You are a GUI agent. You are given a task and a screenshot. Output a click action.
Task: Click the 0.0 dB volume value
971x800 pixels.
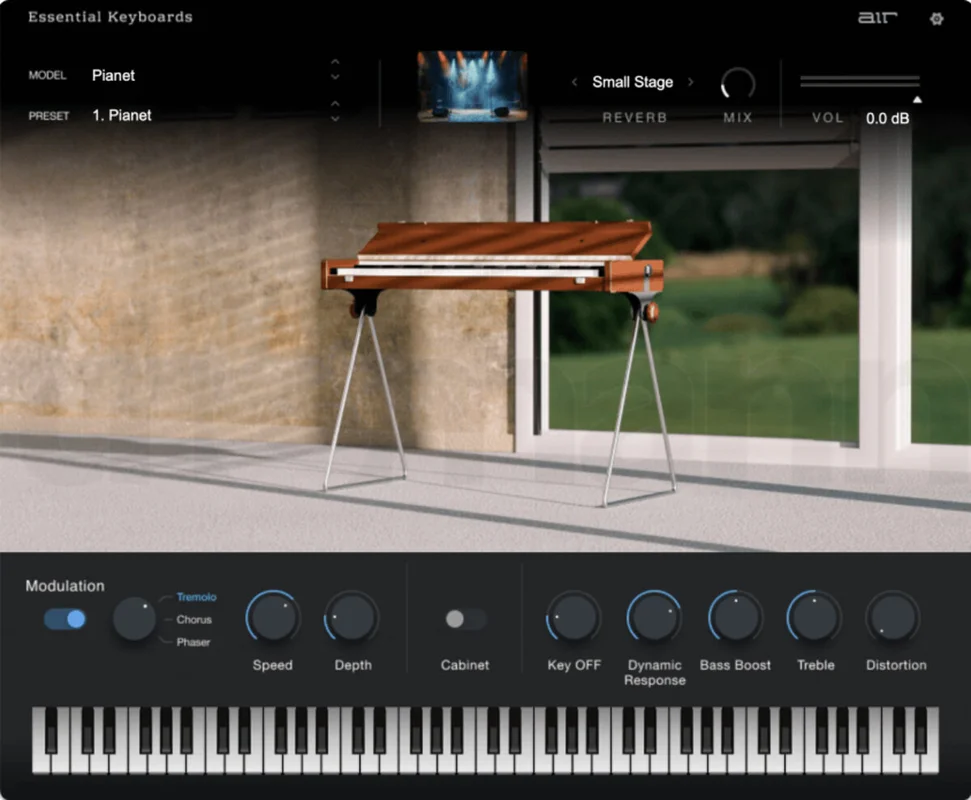click(887, 118)
